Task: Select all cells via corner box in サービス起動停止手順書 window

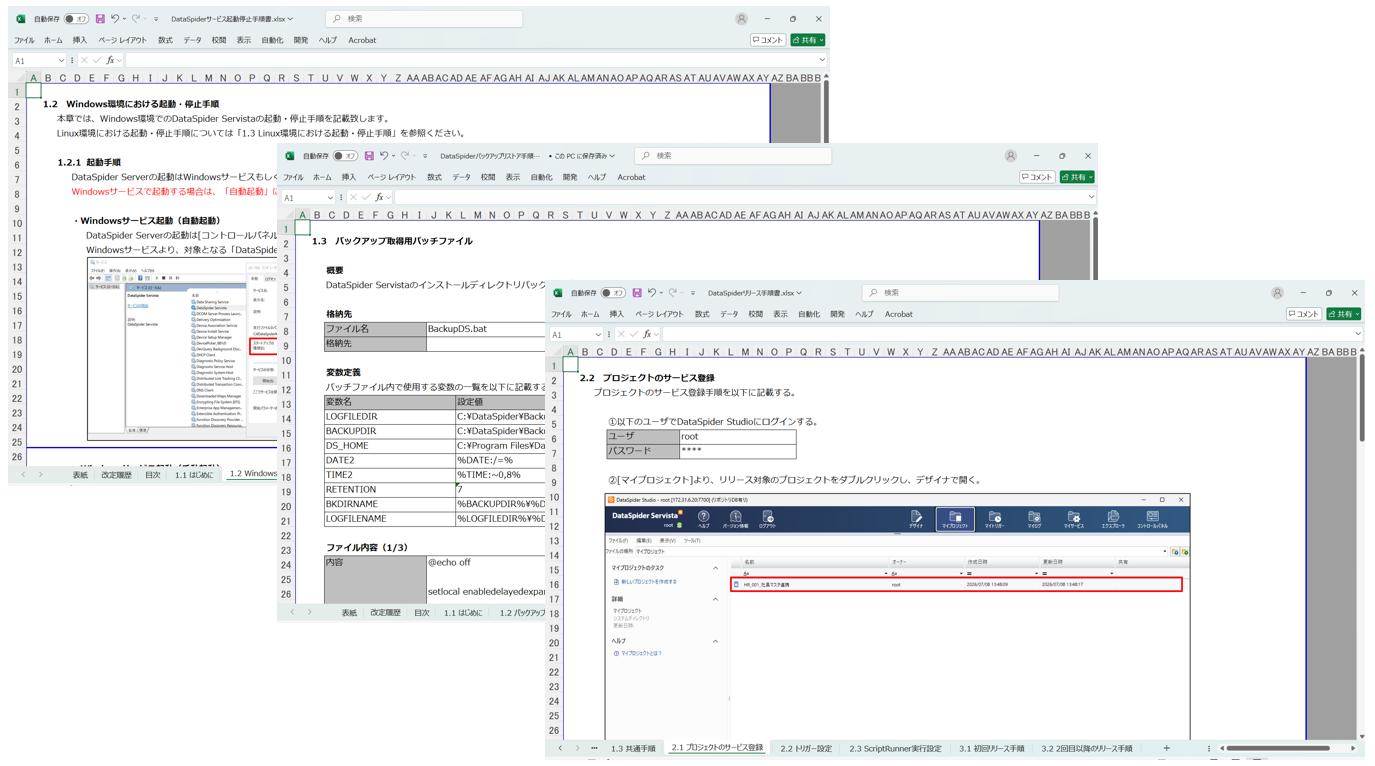Action: tap(17, 78)
